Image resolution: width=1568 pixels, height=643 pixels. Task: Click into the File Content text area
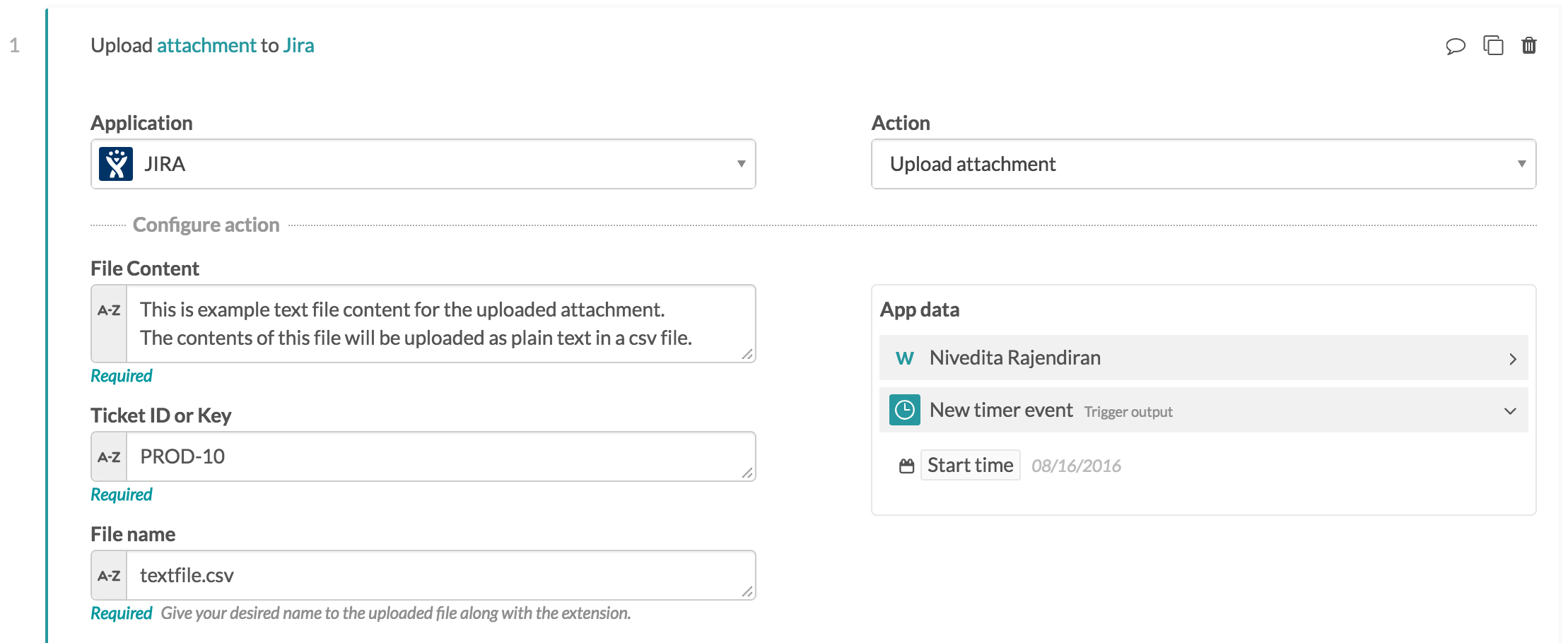click(440, 324)
